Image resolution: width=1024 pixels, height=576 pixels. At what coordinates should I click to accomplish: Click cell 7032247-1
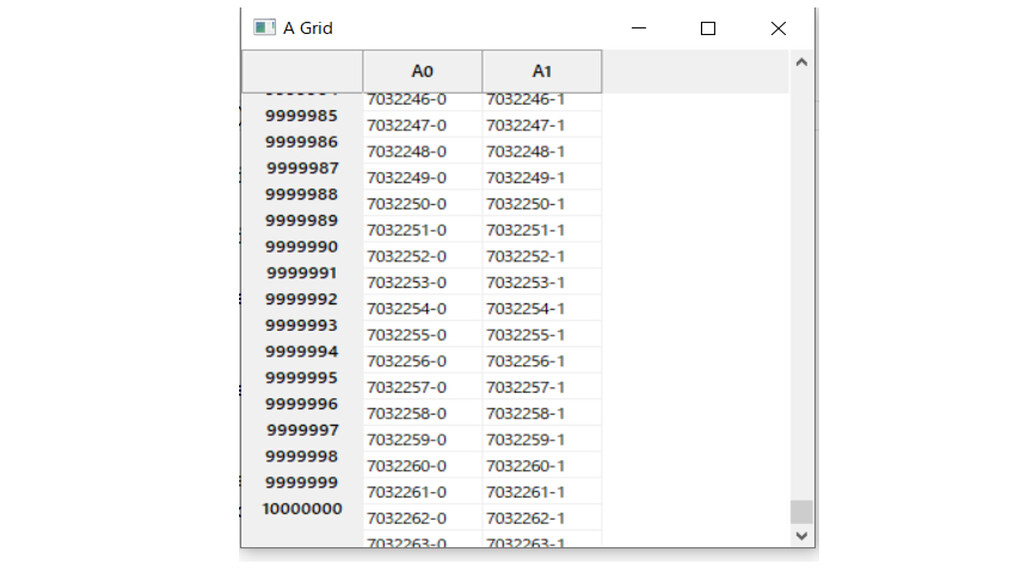pos(542,125)
